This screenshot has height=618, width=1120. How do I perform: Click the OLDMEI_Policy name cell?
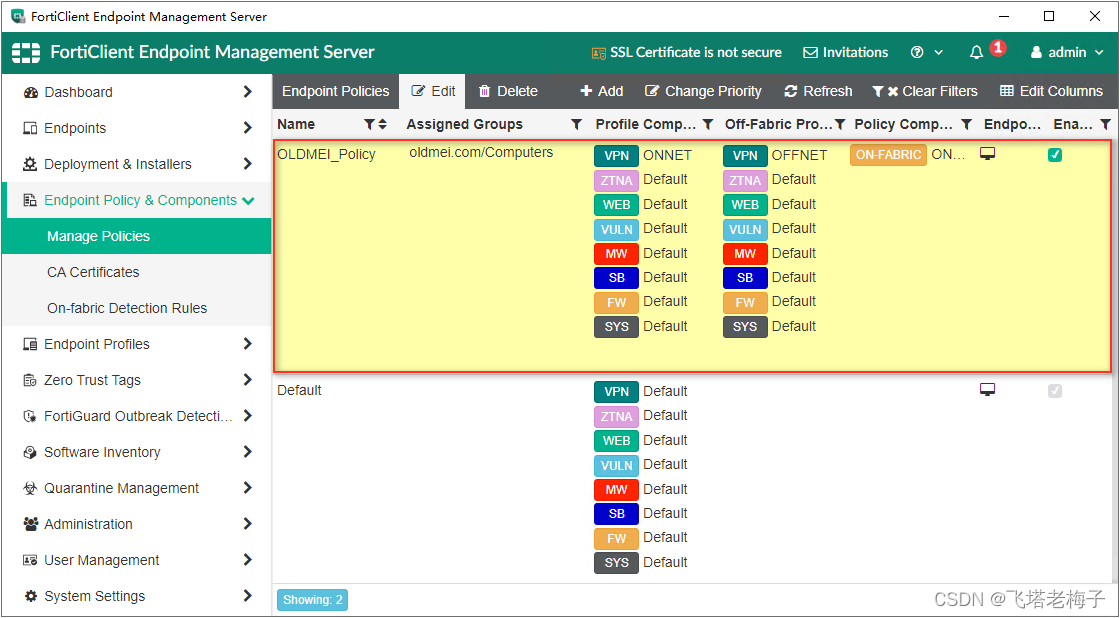click(326, 154)
